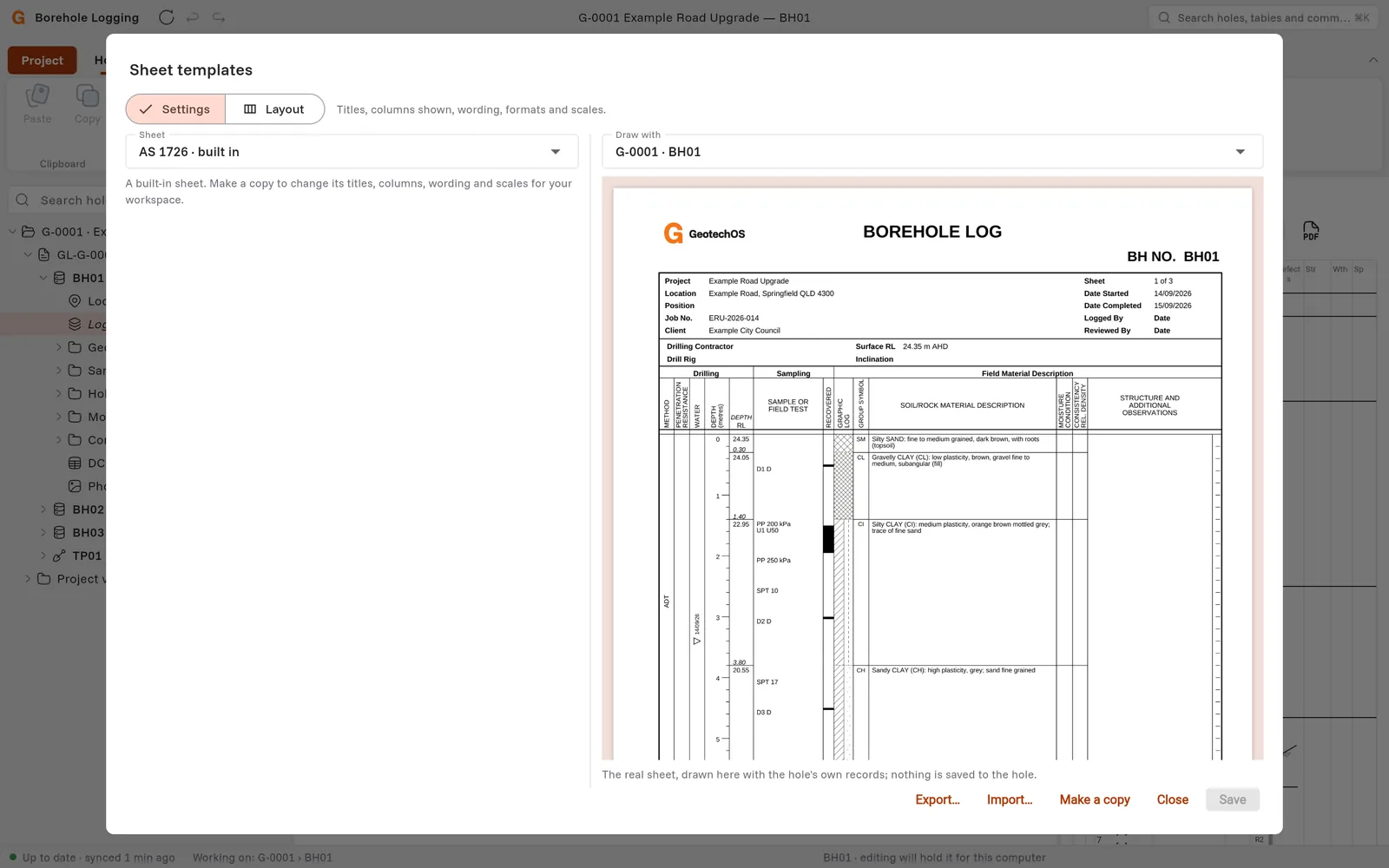
Task: Expand the BH02 tree node
Action: point(43,510)
